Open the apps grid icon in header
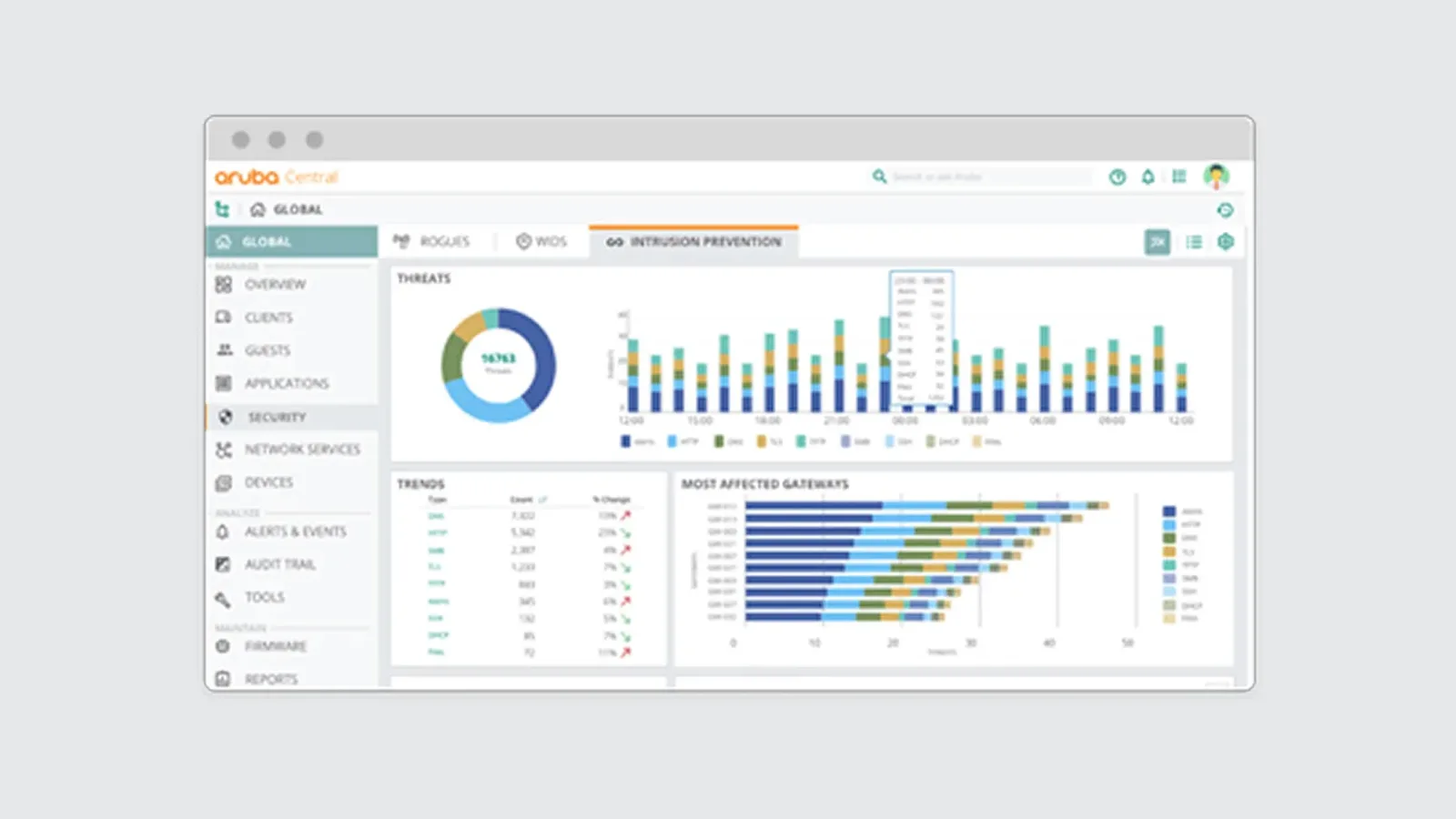Screen dimensions: 1456x819 pos(1179,177)
